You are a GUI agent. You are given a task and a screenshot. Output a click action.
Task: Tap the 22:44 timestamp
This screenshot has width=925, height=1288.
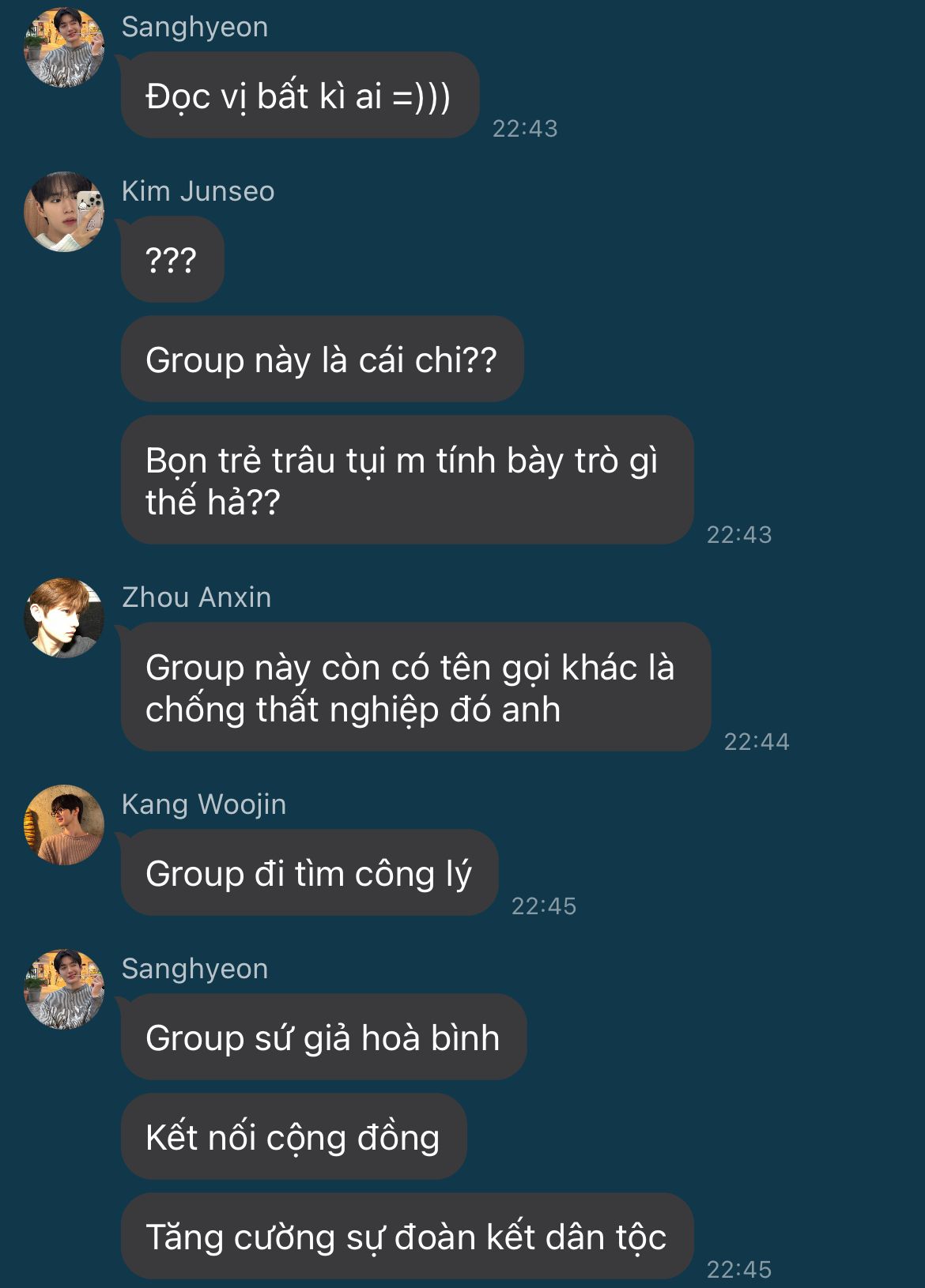click(757, 741)
